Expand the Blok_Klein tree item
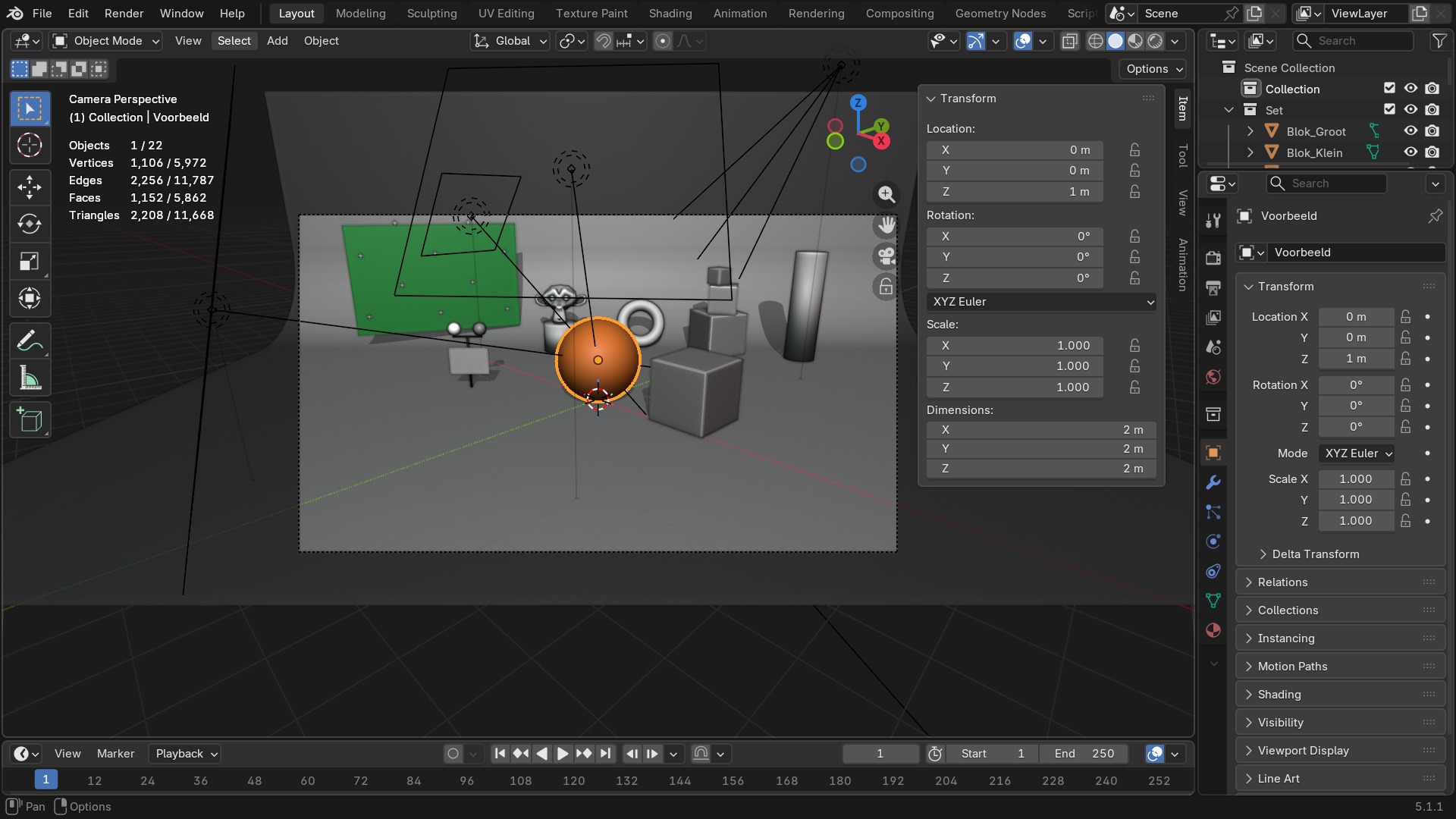1456x819 pixels. [1250, 152]
